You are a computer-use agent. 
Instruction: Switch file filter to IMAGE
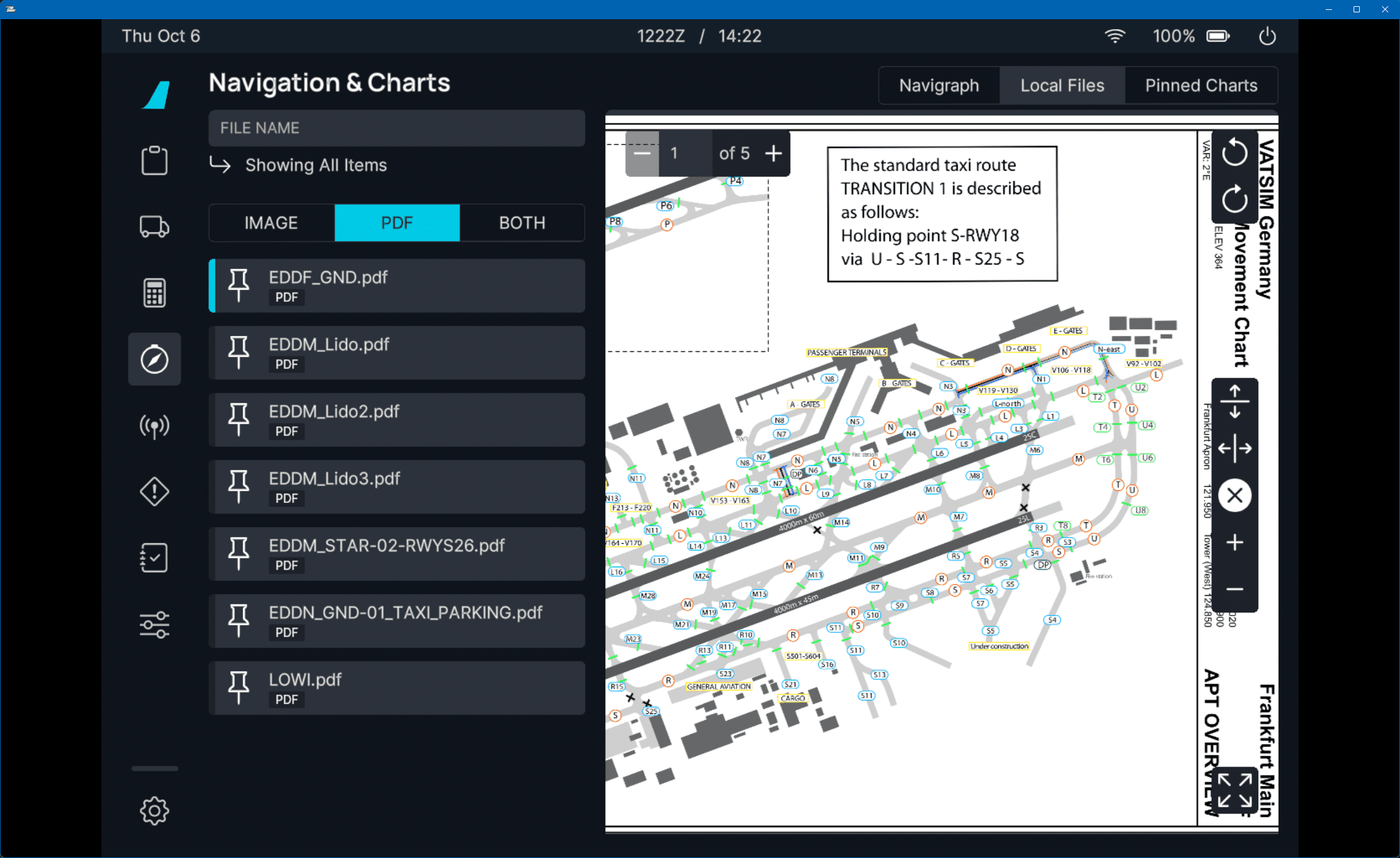[270, 223]
